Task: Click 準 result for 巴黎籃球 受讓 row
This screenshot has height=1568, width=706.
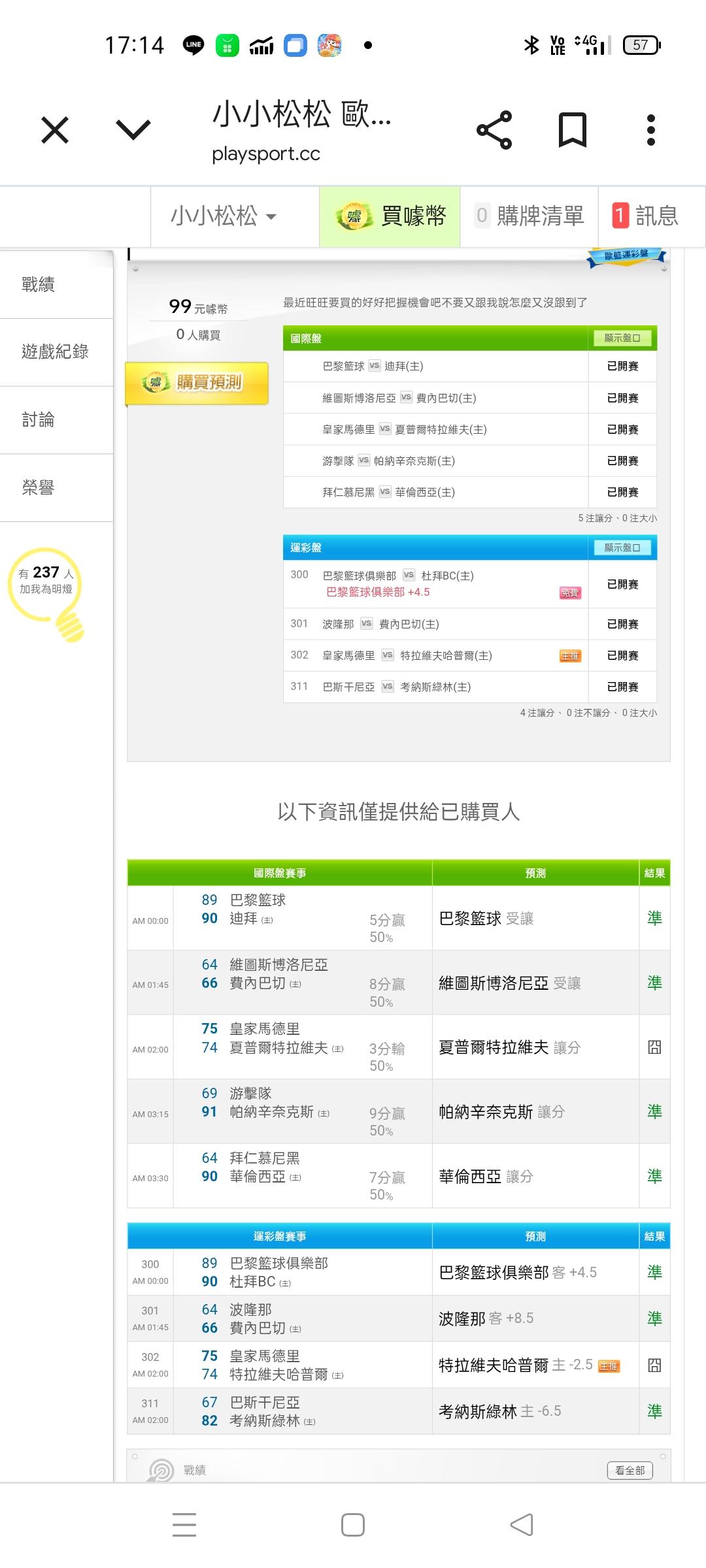Action: [654, 919]
